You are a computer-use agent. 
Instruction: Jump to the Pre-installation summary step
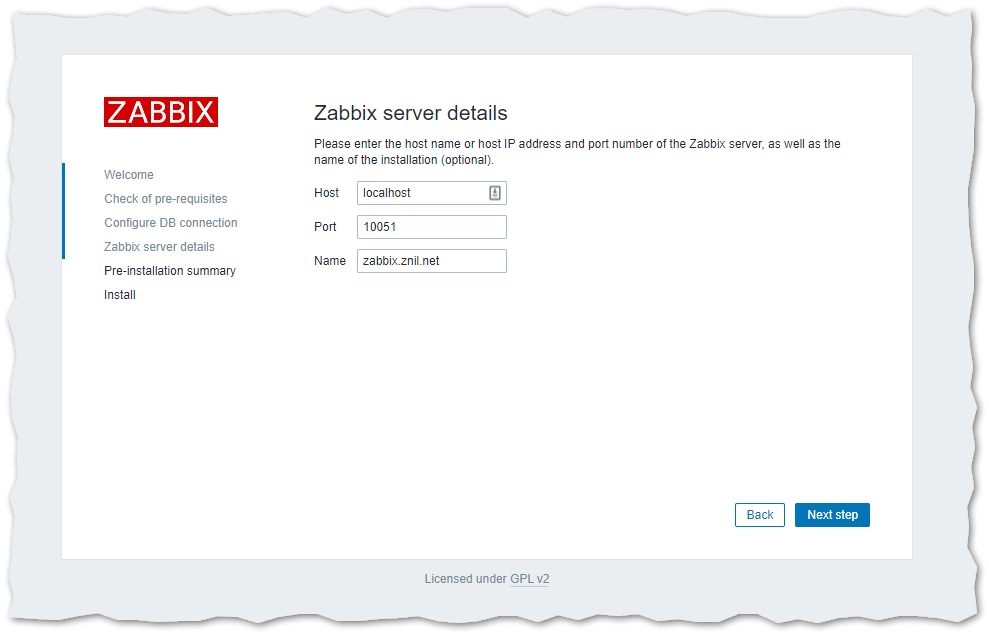170,271
